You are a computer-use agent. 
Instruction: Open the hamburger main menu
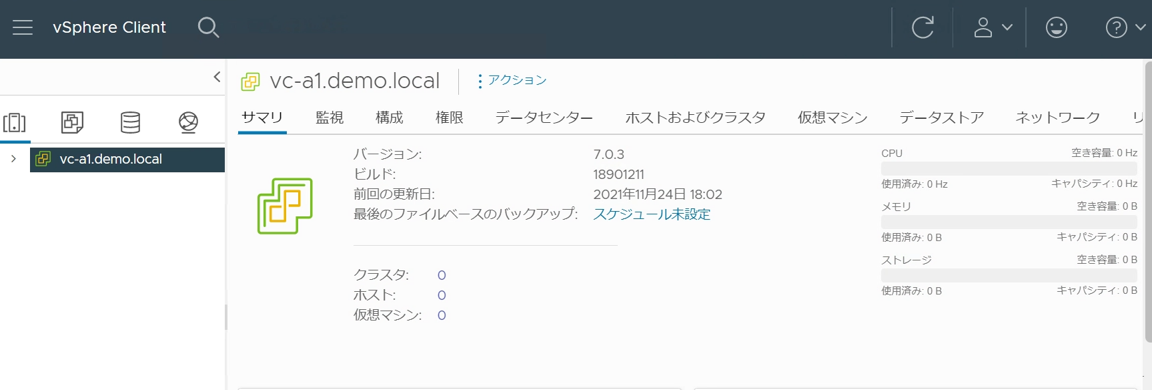(23, 28)
